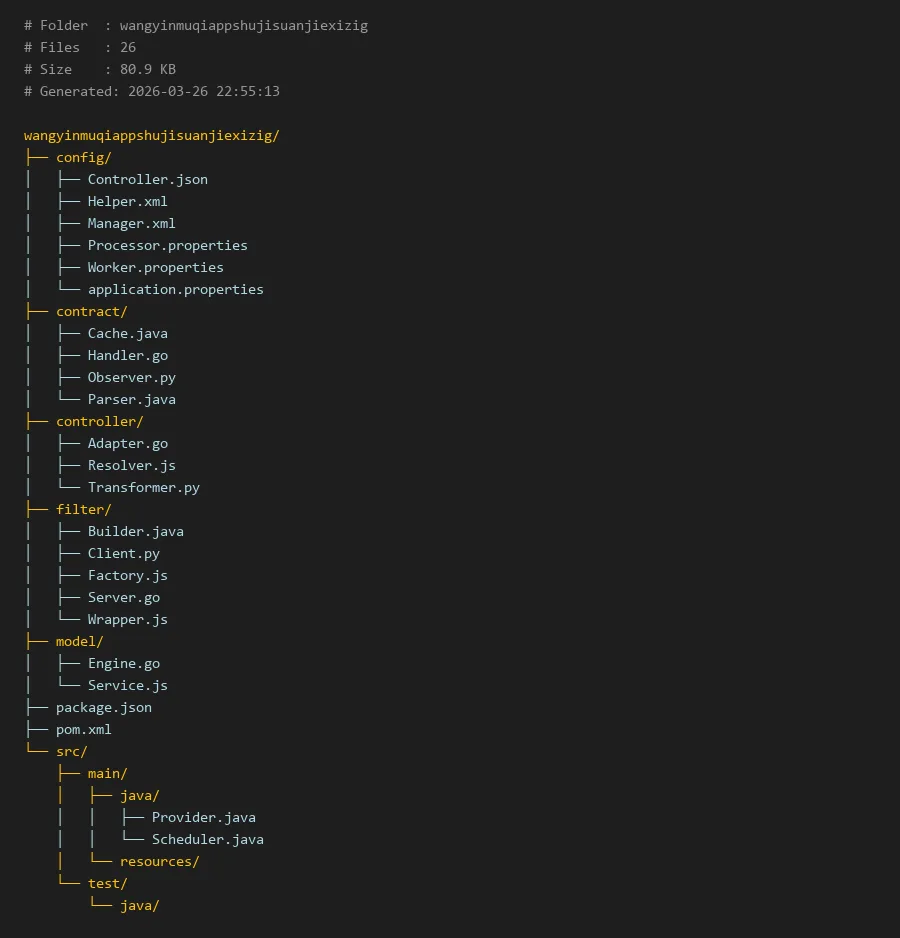Click the config/ folder entry

[83, 157]
